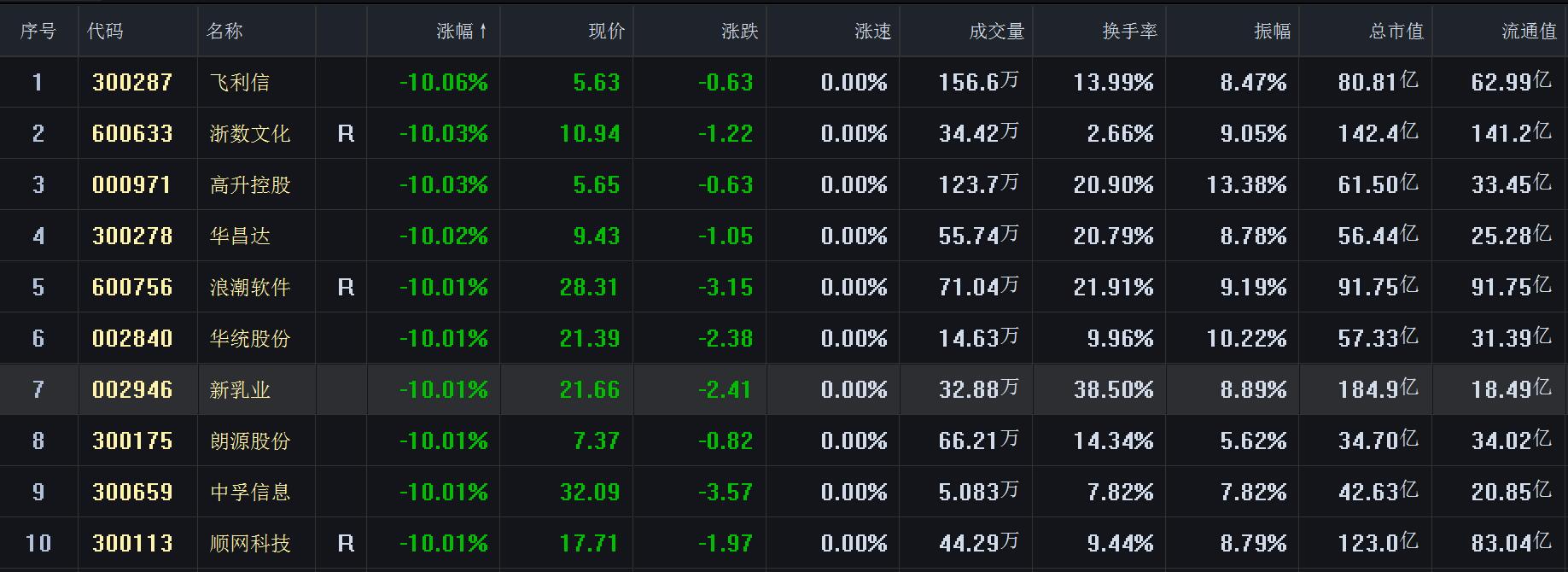This screenshot has width=1568, height=572.
Task: Click the 156.6万 volume of 飞利信
Action: pyautogui.click(x=978, y=83)
